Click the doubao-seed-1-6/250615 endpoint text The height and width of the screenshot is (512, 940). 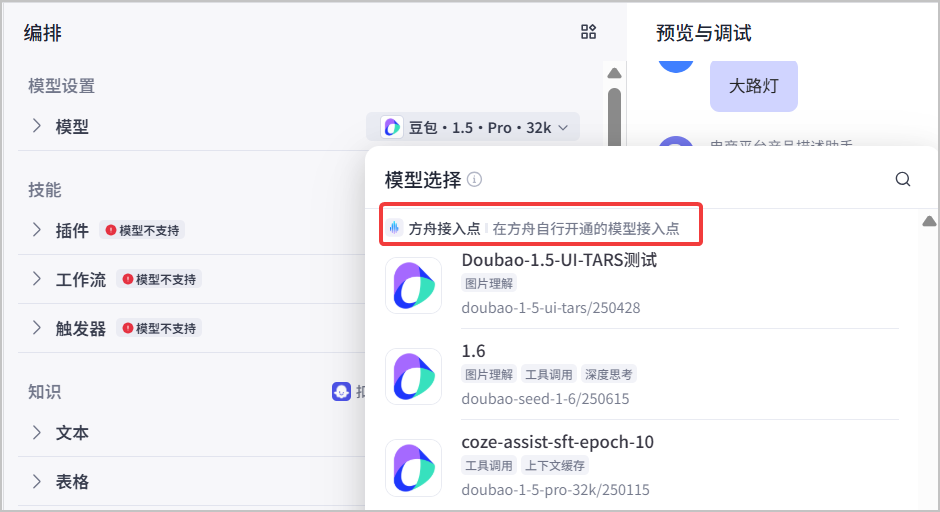546,399
